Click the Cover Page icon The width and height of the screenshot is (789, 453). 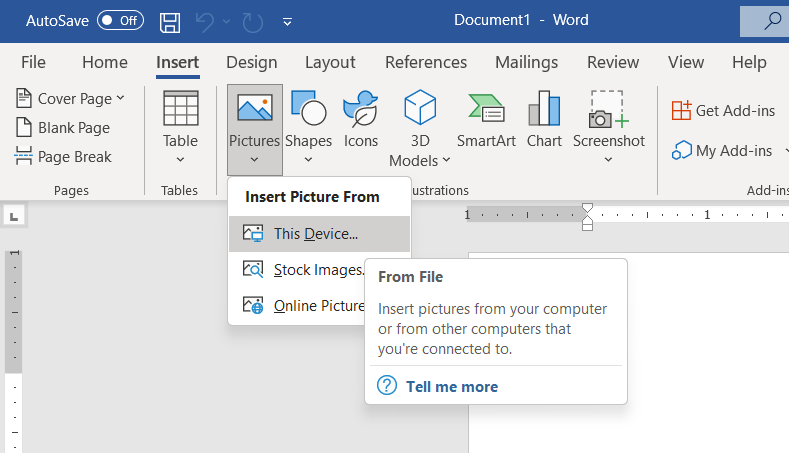24,98
